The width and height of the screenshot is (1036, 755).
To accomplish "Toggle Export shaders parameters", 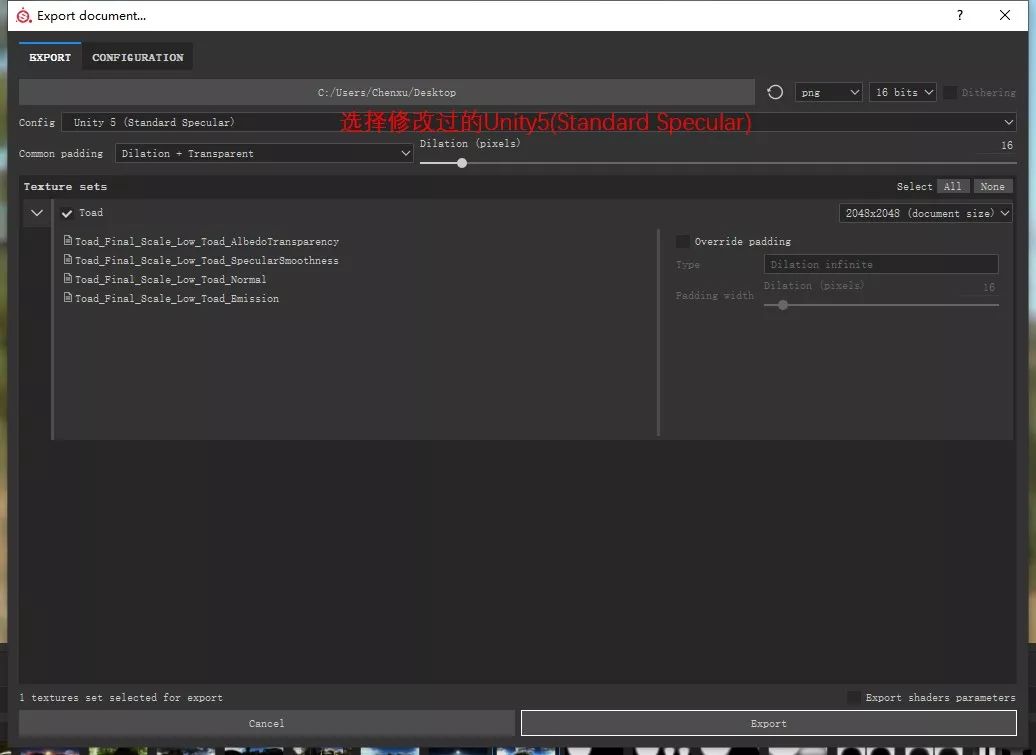I will click(x=852, y=697).
